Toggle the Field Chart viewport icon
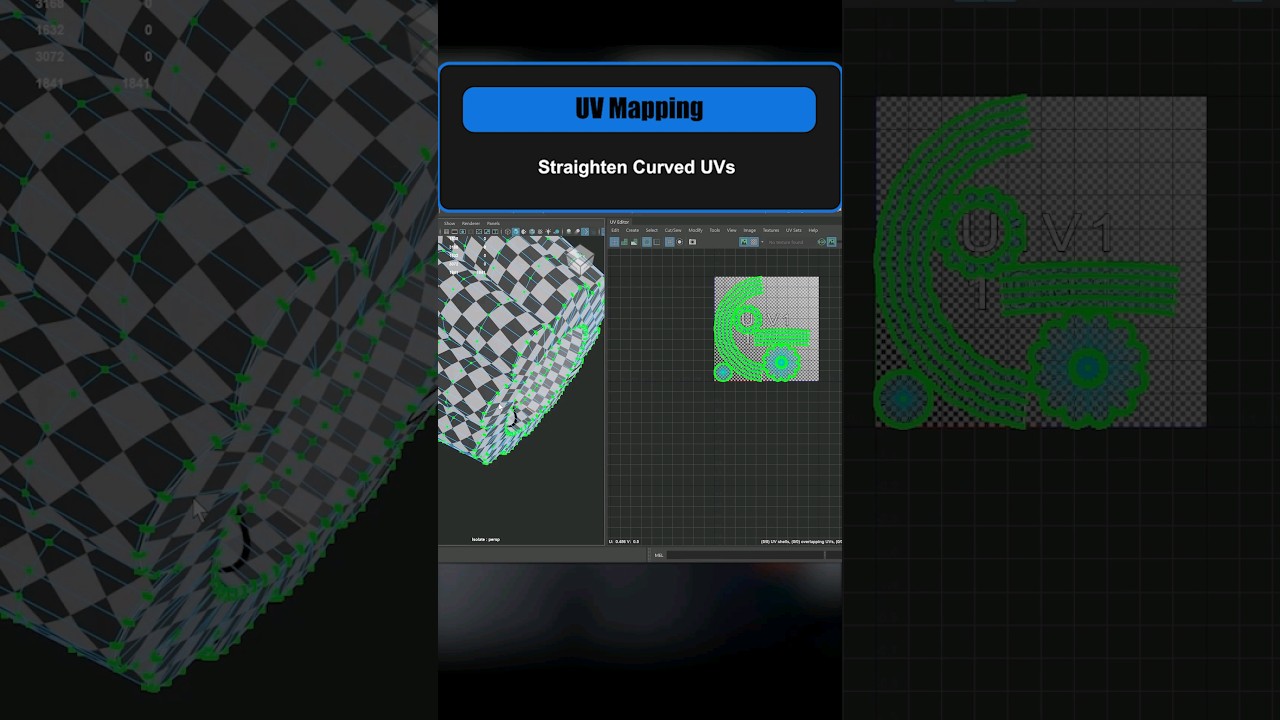This screenshot has height=720, width=1280. click(479, 232)
